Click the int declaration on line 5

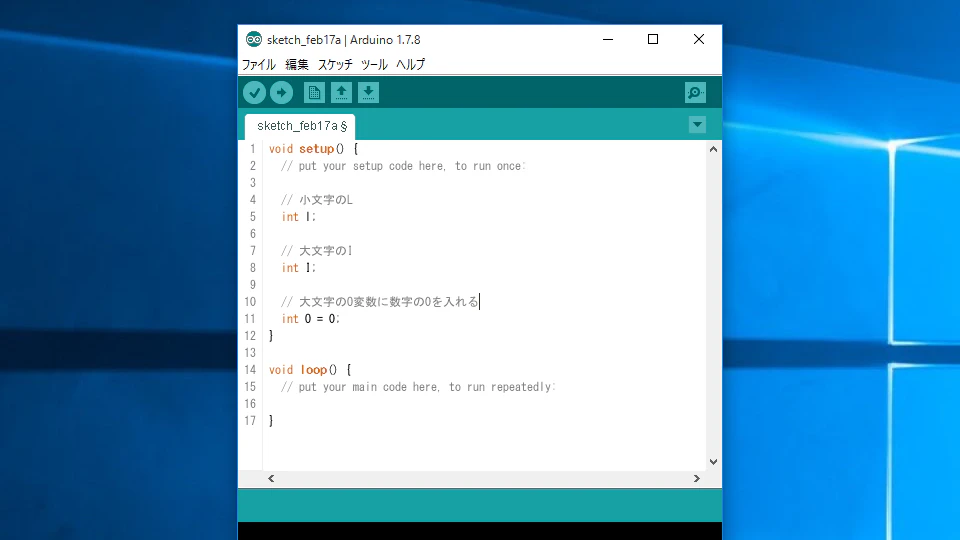click(299, 217)
